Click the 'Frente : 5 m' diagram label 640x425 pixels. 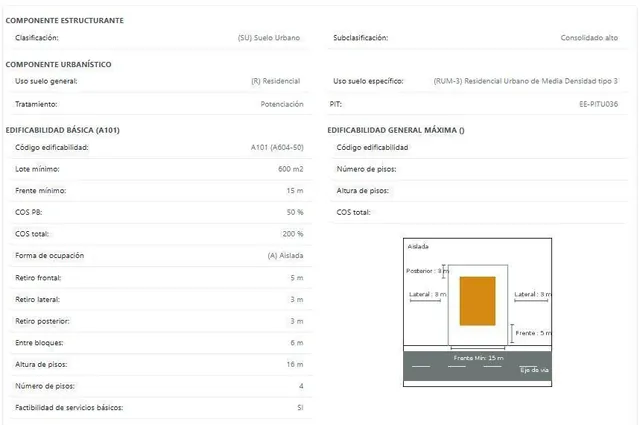click(x=533, y=333)
